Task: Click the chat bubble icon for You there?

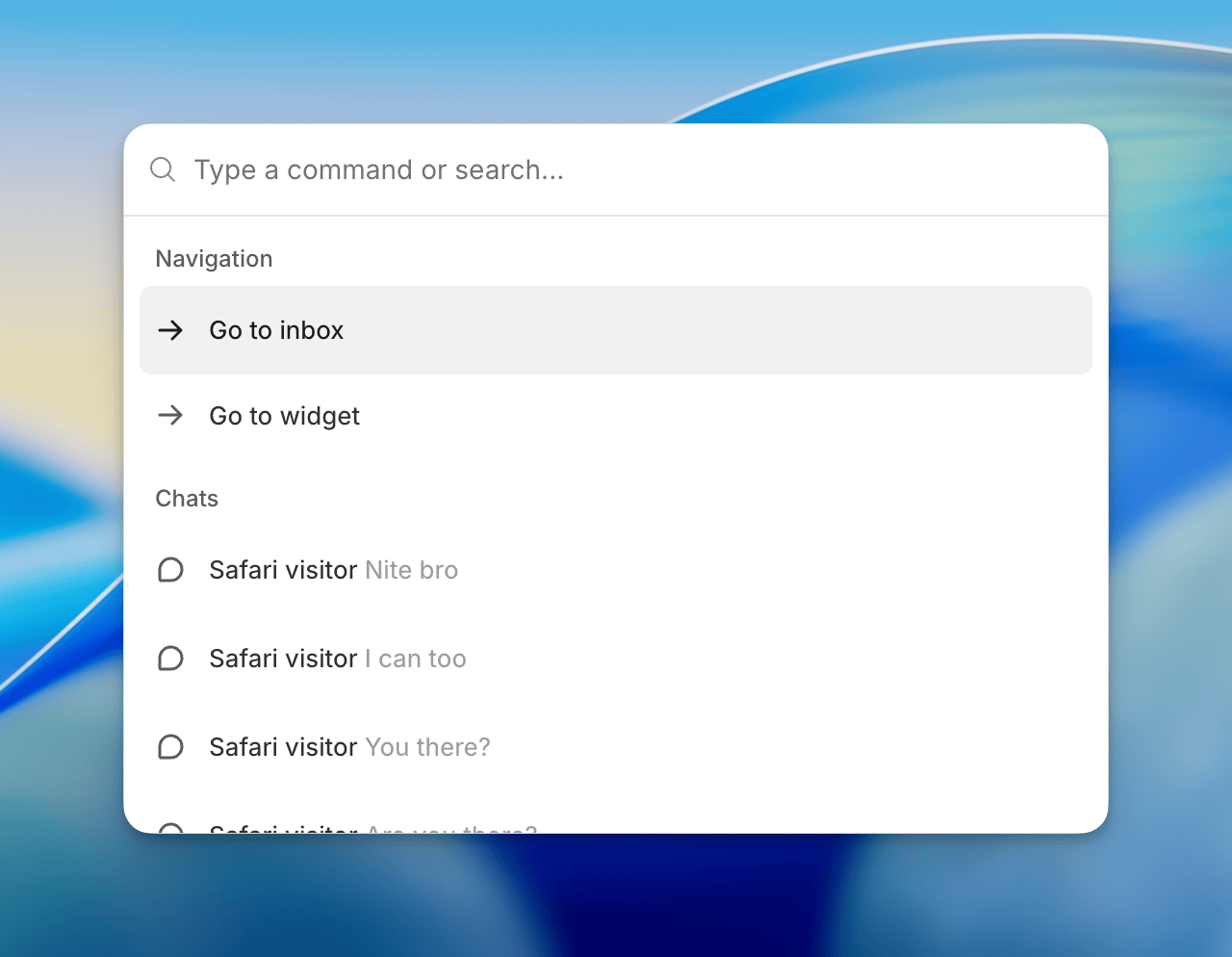Action: pyautogui.click(x=170, y=747)
